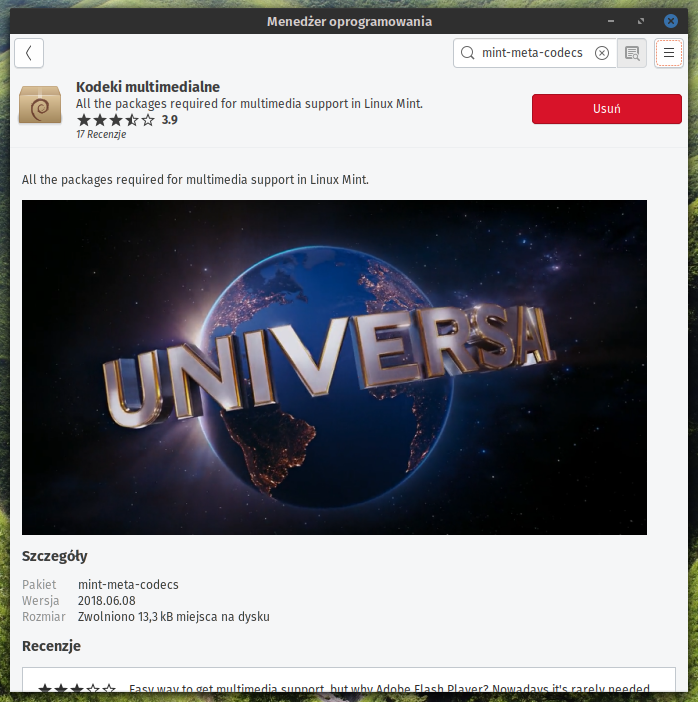Clear the search field text
This screenshot has height=702, width=698.
click(602, 53)
